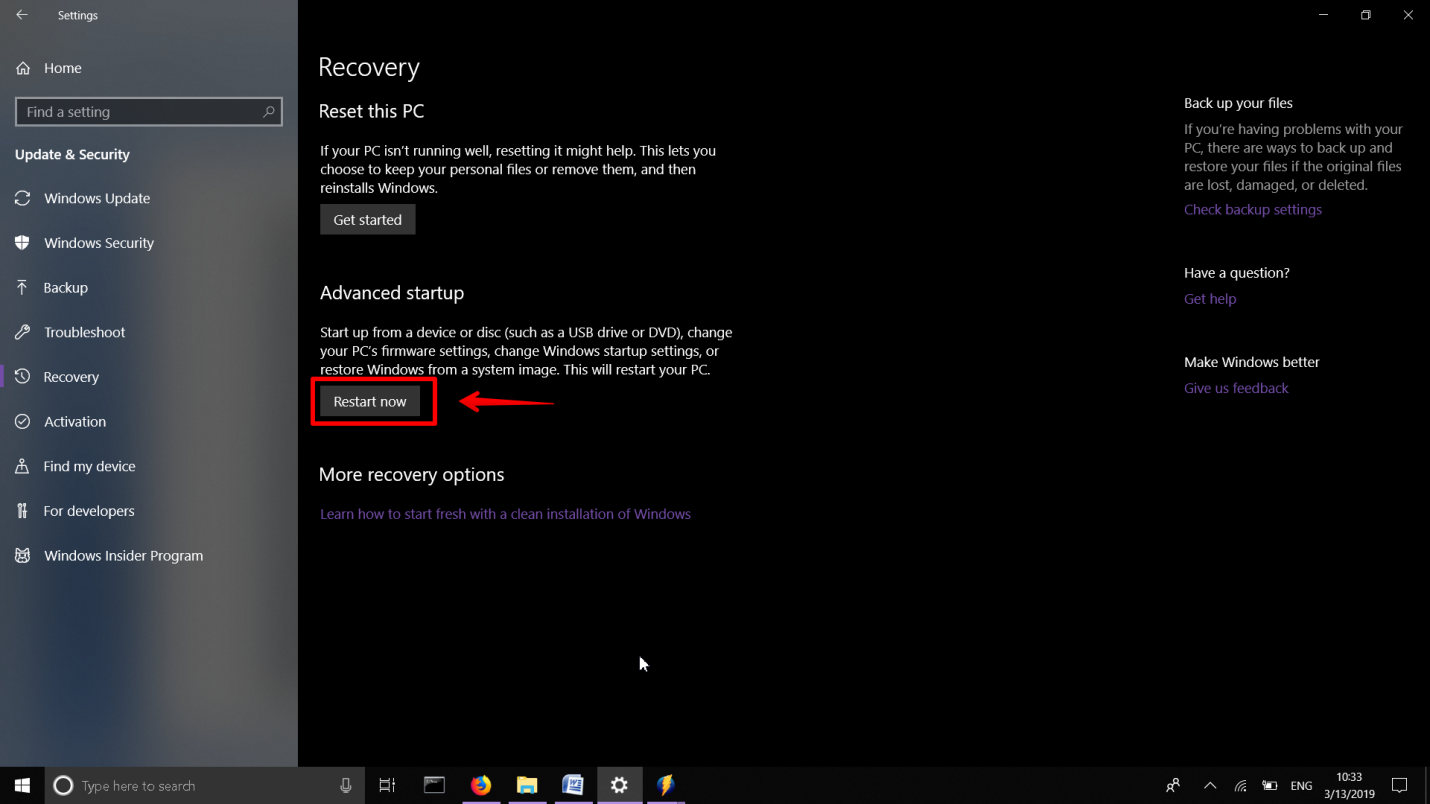This screenshot has height=804, width=1430.
Task: Open Windows Update from the sidebar
Action: pyautogui.click(x=95, y=198)
